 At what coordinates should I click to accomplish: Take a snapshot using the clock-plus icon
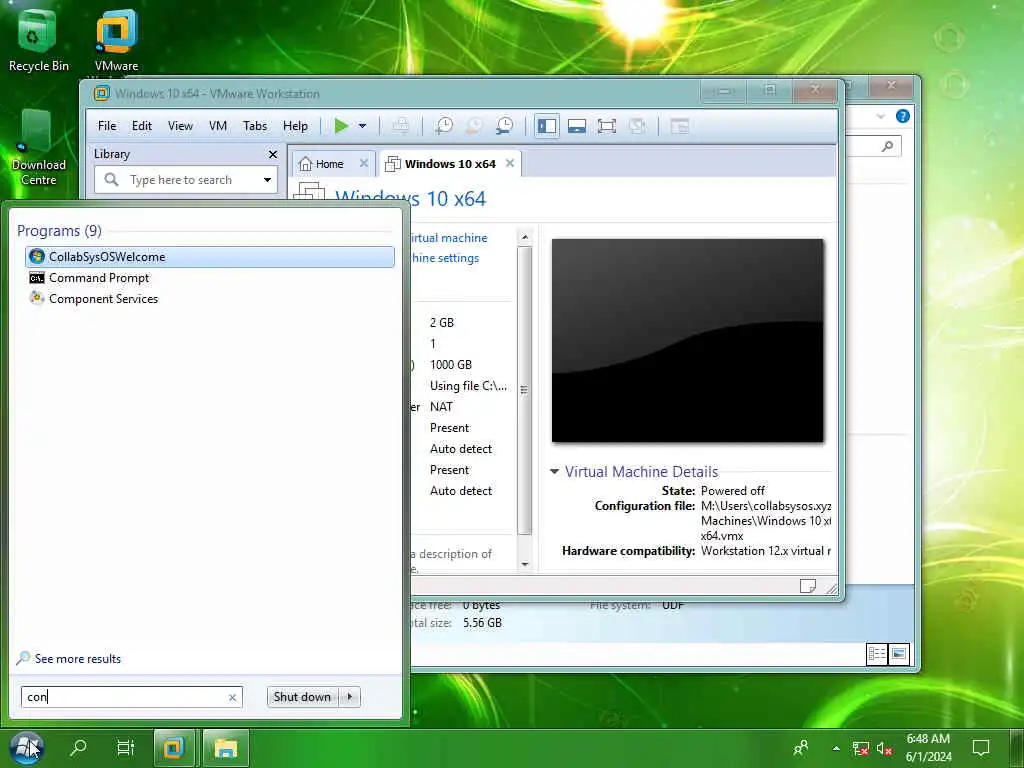point(444,126)
